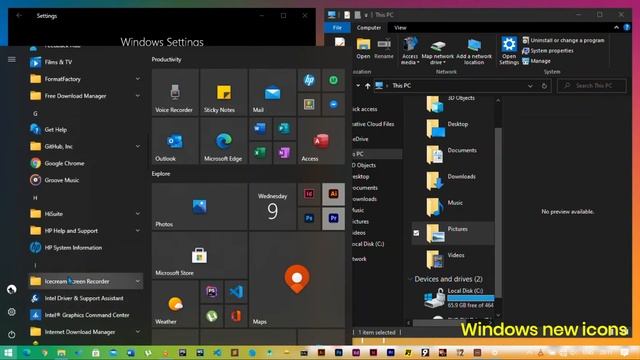Viewport: 640px width, 360px height.
Task: Expand the Internet Download Manager folder
Action: pos(138,332)
